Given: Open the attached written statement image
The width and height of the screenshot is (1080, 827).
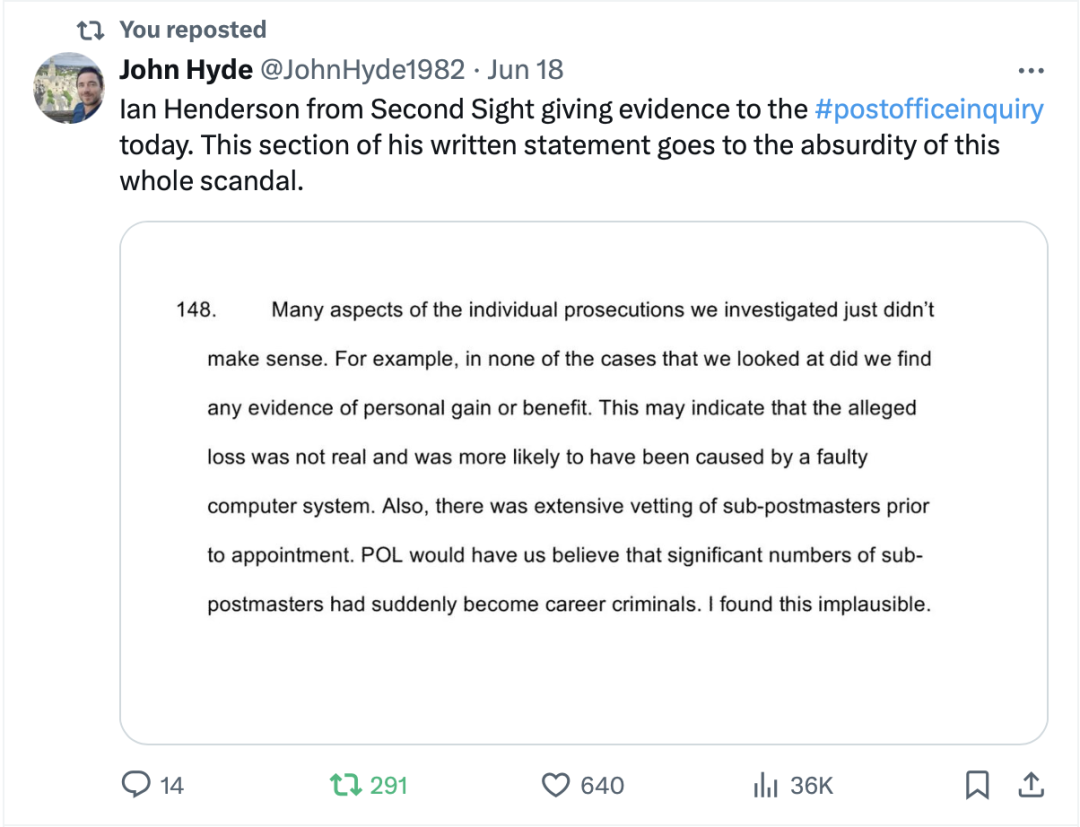Looking at the screenshot, I should [583, 482].
